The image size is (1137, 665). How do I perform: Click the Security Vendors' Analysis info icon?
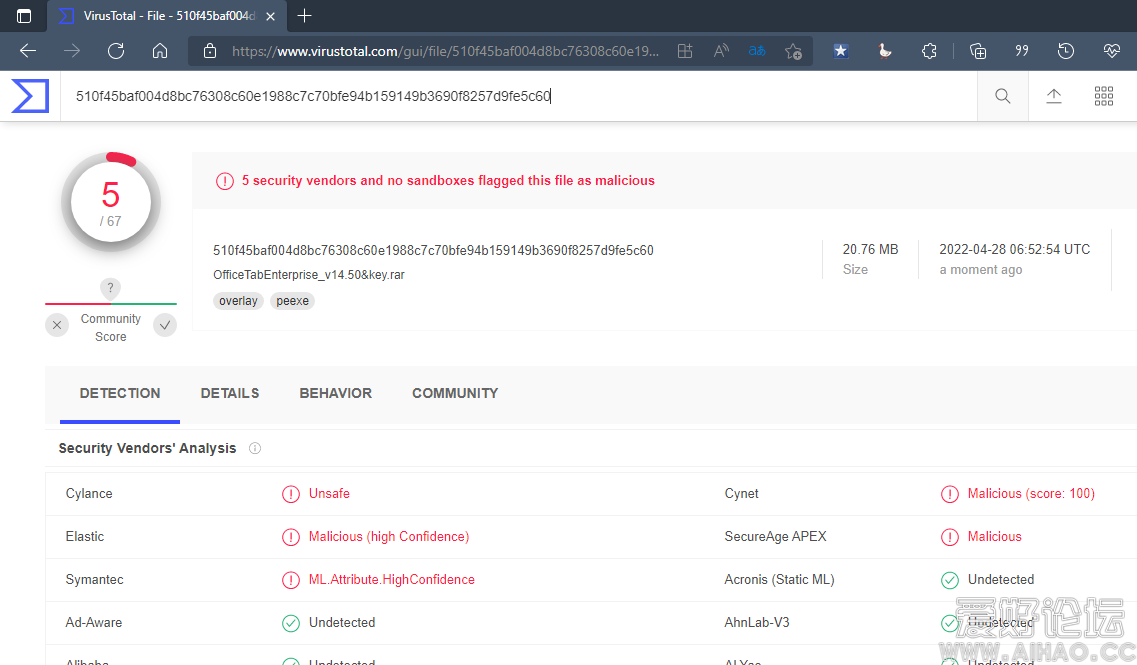(255, 449)
